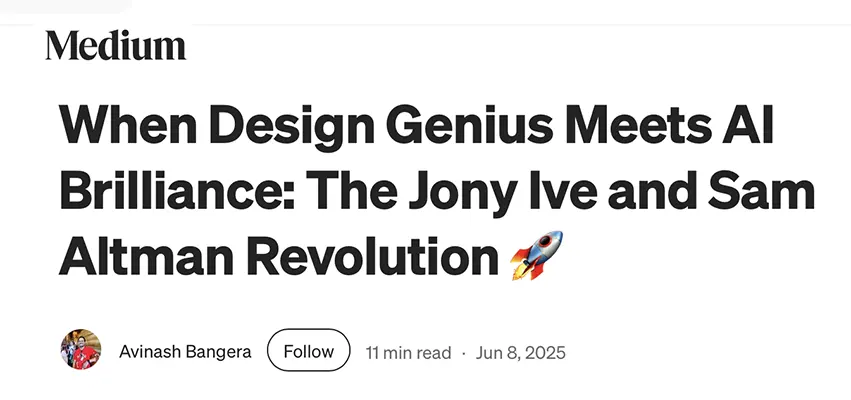Click the word Altman in the headline

click(x=148, y=256)
